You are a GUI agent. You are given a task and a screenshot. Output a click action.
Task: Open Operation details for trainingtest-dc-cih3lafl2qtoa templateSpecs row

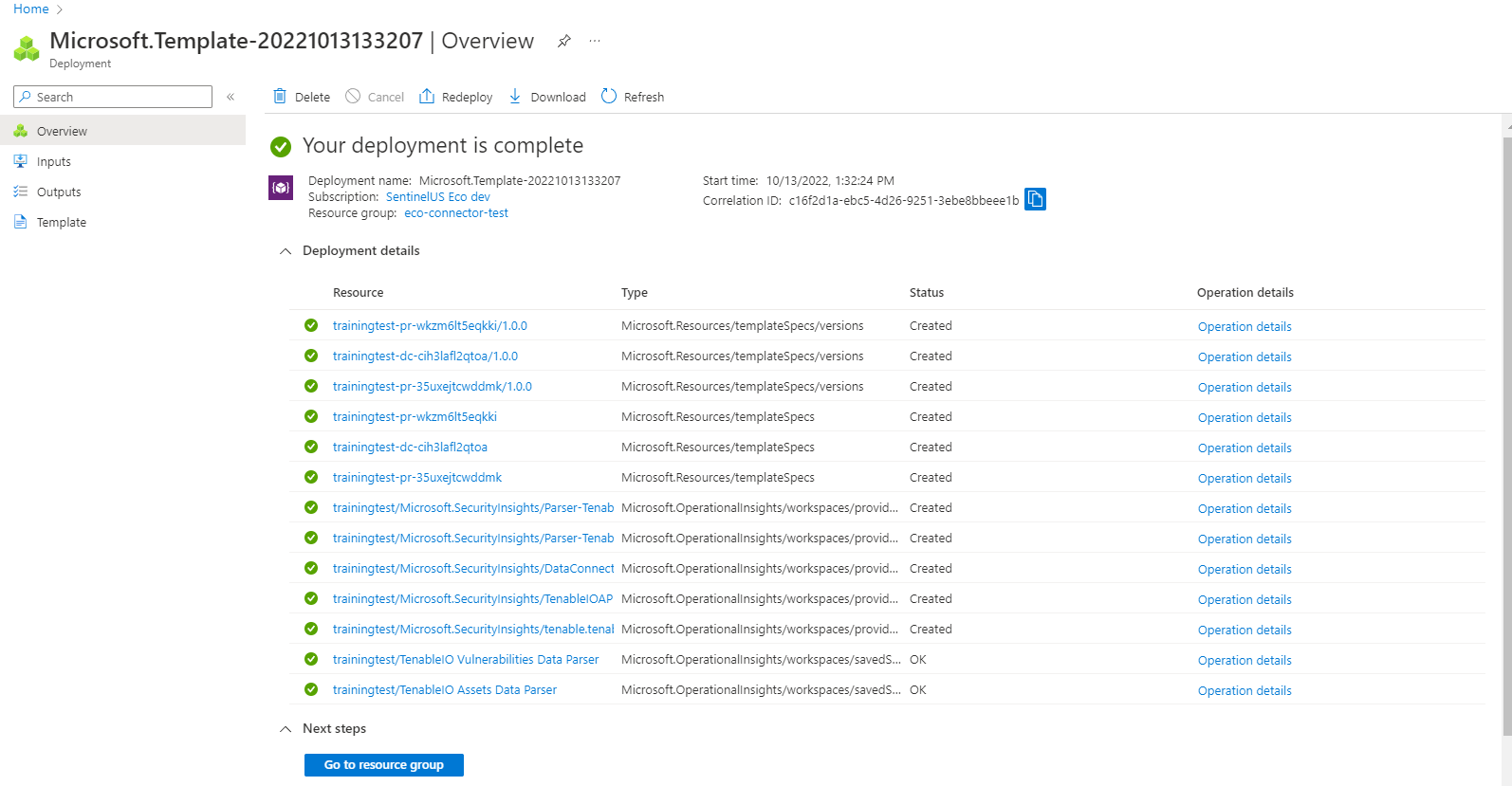(x=1245, y=448)
